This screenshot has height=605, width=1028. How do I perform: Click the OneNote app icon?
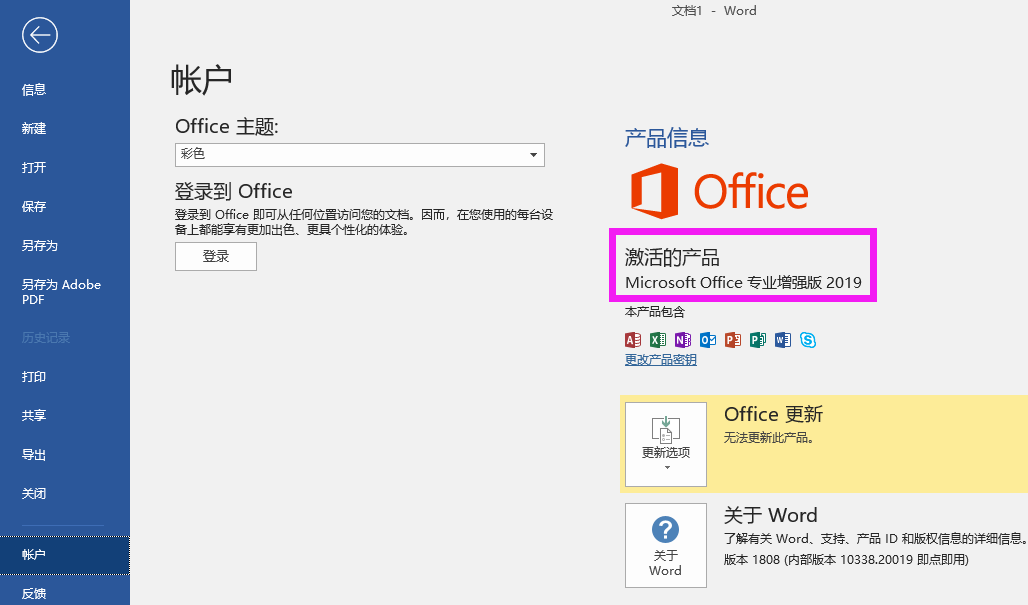pyautogui.click(x=682, y=340)
